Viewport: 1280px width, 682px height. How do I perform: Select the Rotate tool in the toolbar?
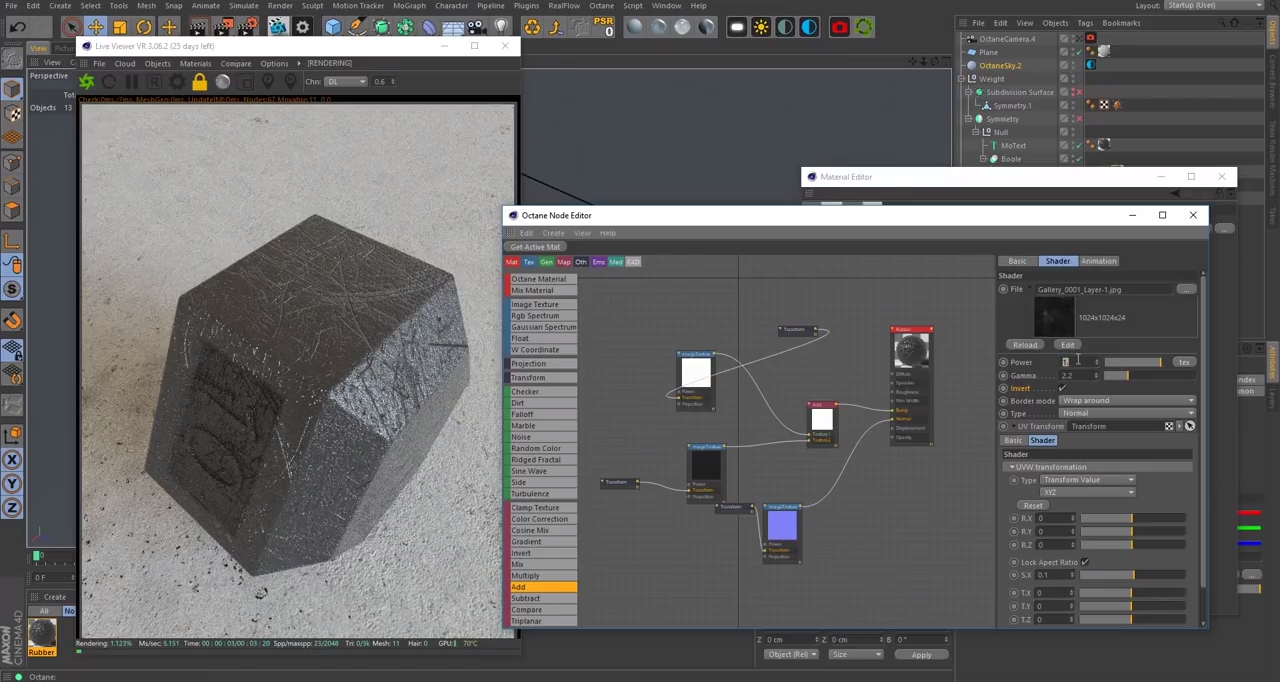[x=144, y=27]
